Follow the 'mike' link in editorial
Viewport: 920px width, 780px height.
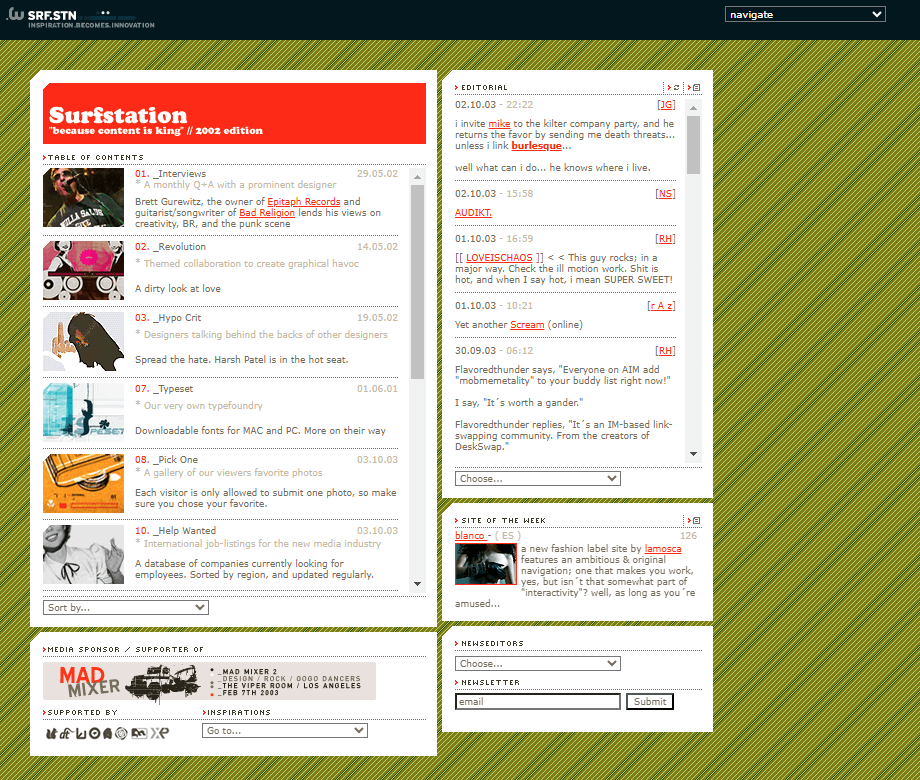click(x=499, y=124)
